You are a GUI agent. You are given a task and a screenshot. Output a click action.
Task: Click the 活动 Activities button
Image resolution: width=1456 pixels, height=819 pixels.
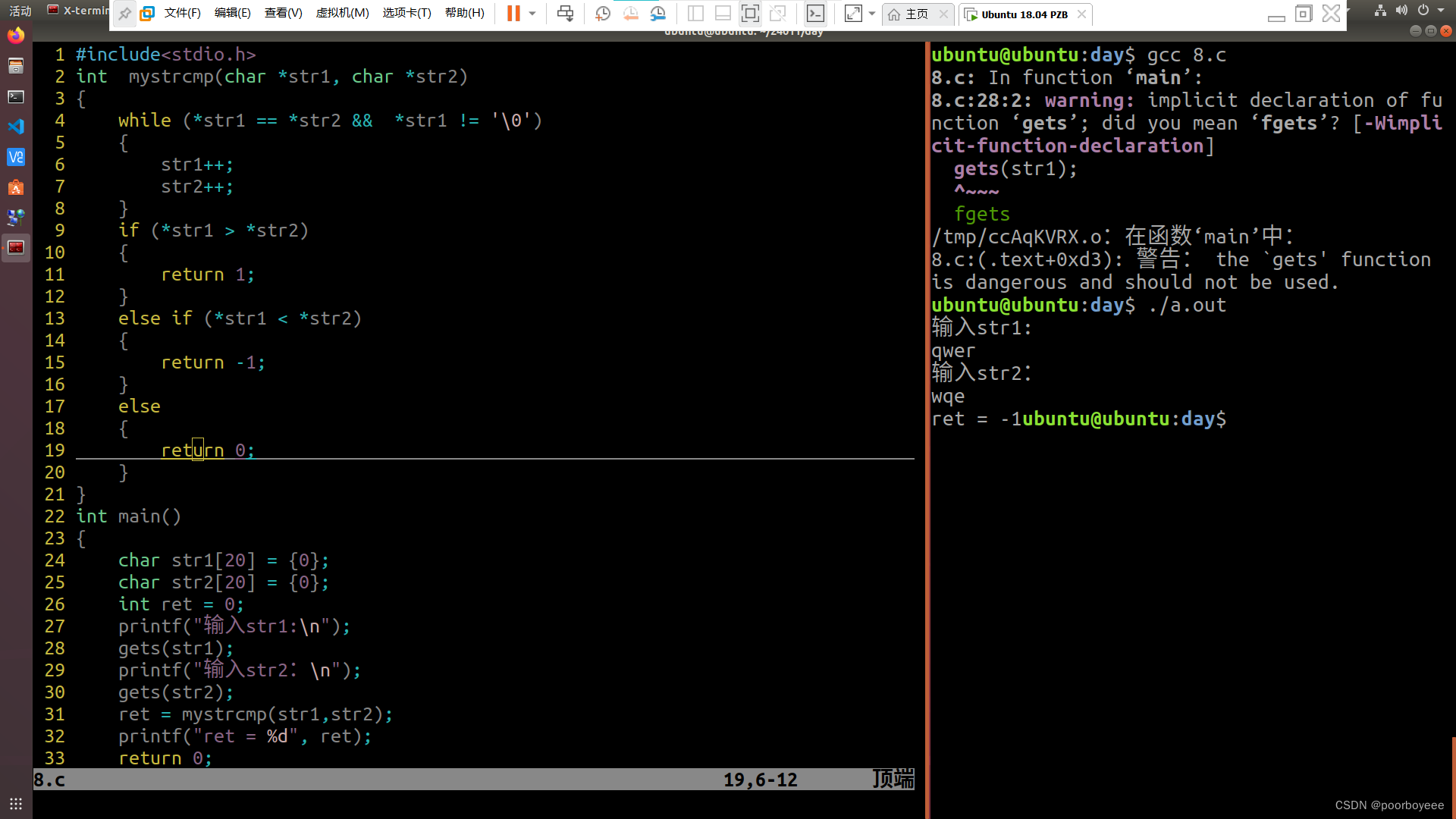tap(20, 11)
